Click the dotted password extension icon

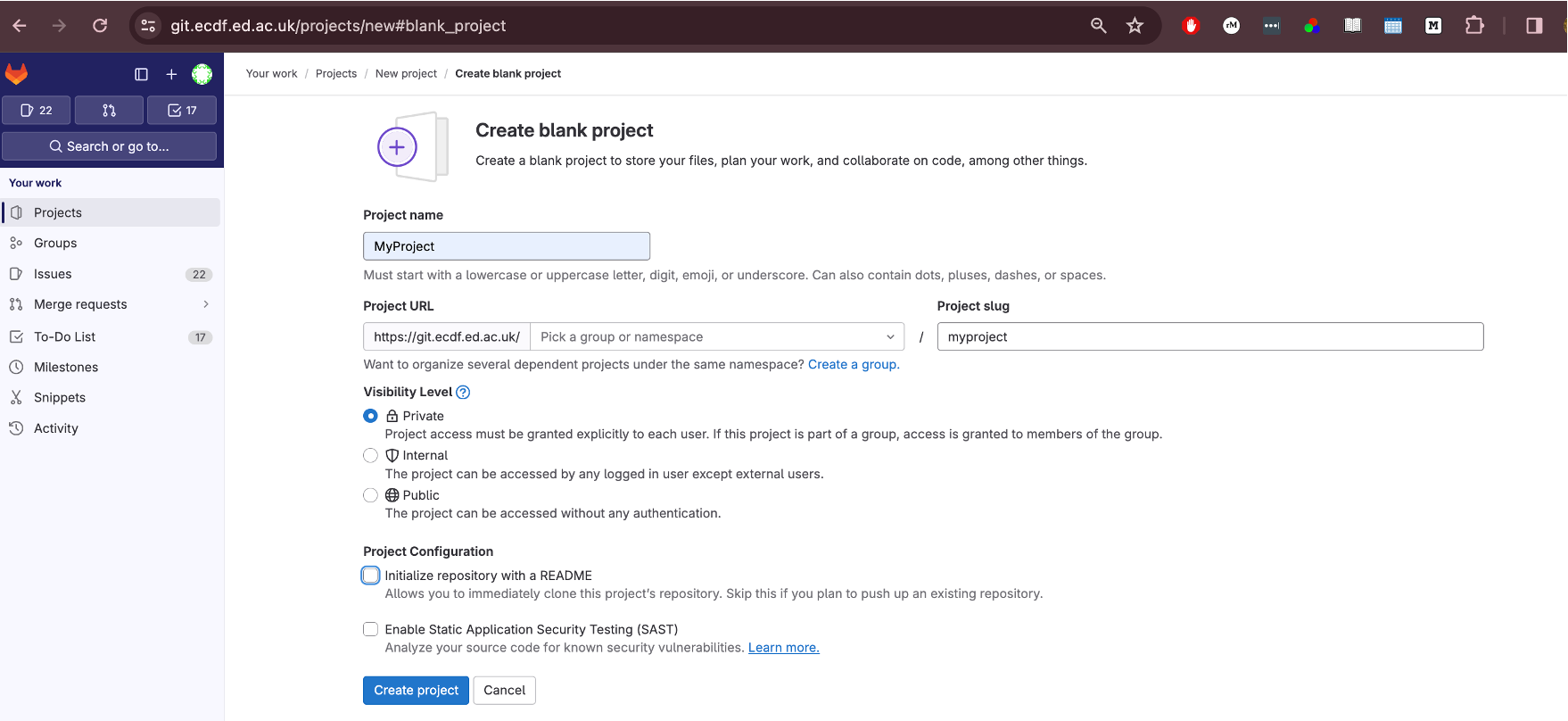pyautogui.click(x=1272, y=26)
